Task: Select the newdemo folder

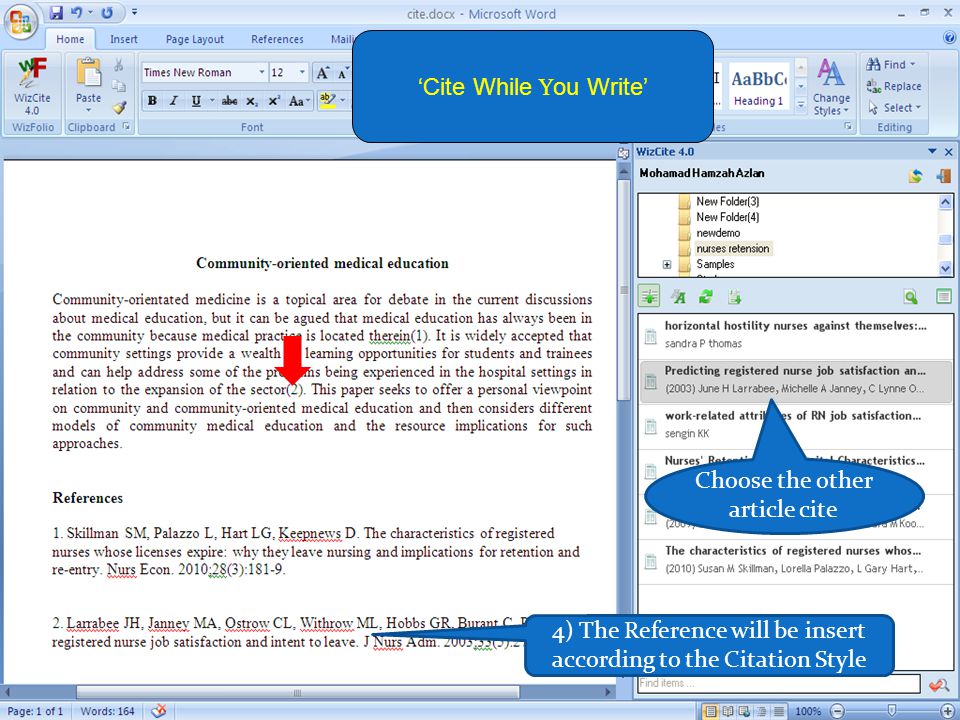Action: point(718,233)
